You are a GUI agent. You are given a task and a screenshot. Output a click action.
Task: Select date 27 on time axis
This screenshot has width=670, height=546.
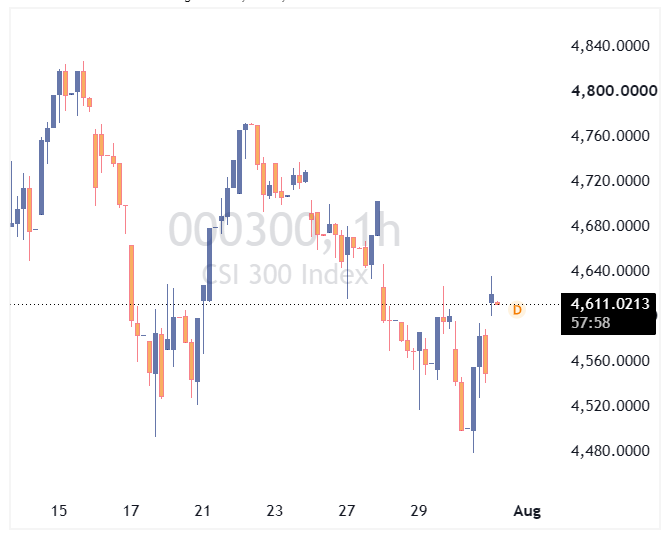coord(346,511)
